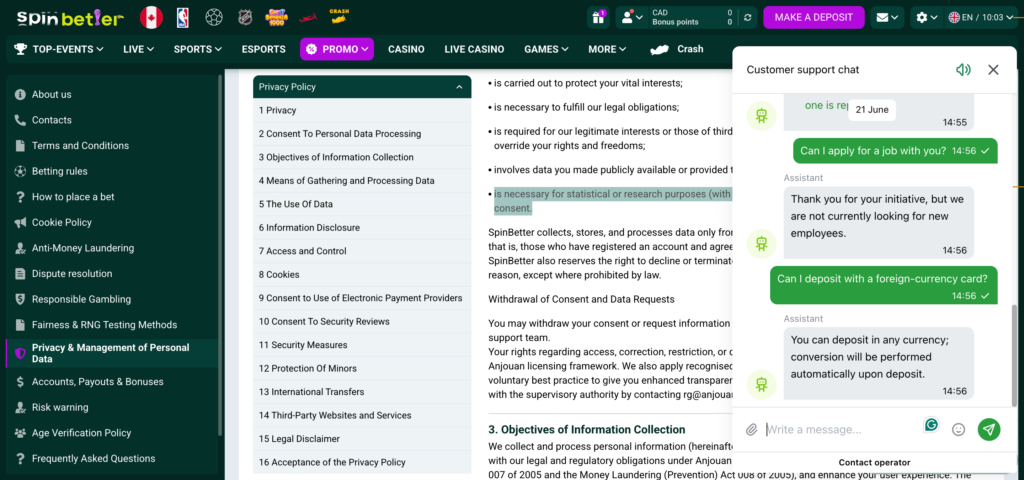
Task: Click the MAKE A DEPOSIT button
Action: click(x=814, y=18)
